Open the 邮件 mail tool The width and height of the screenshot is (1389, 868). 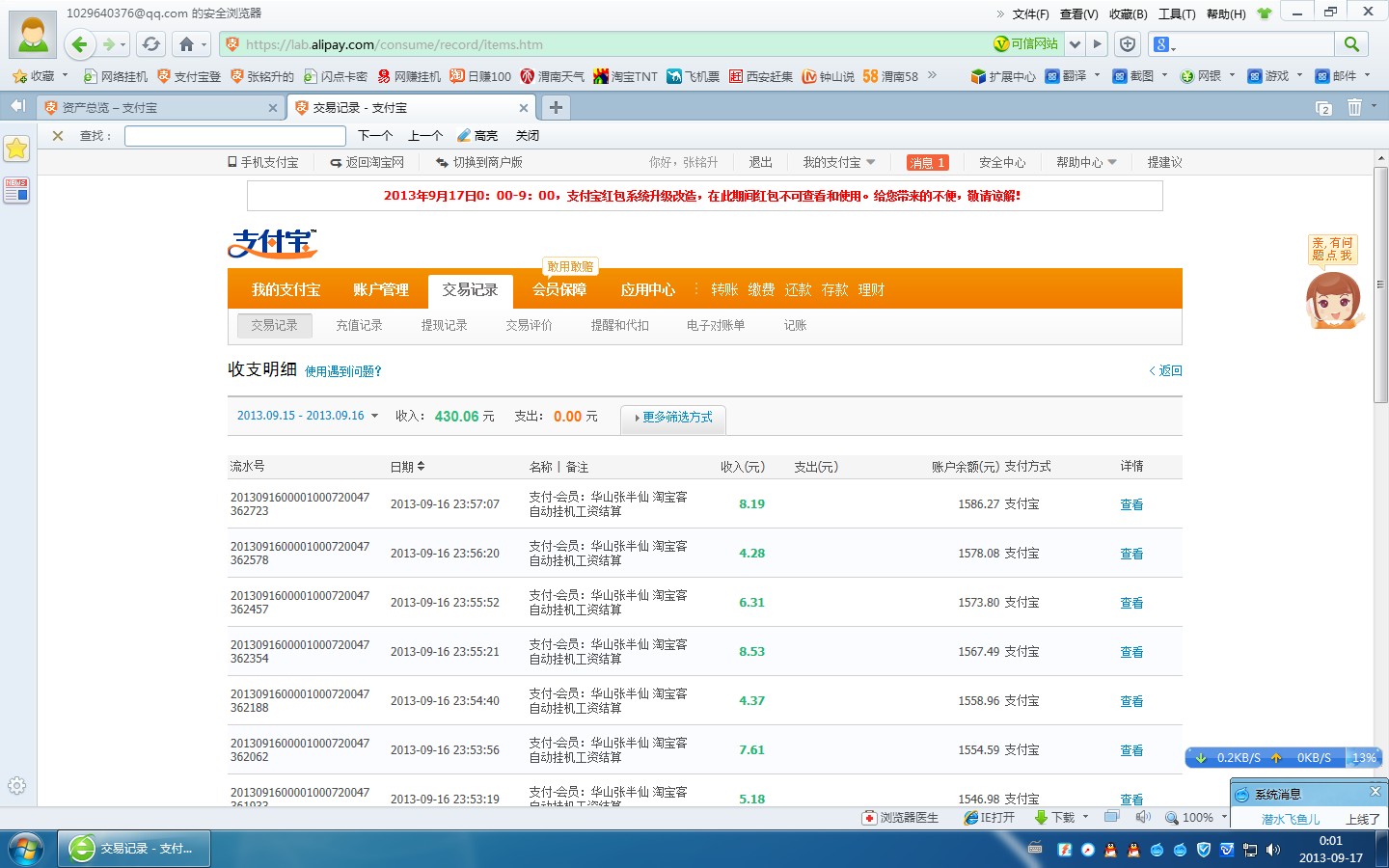click(1336, 76)
